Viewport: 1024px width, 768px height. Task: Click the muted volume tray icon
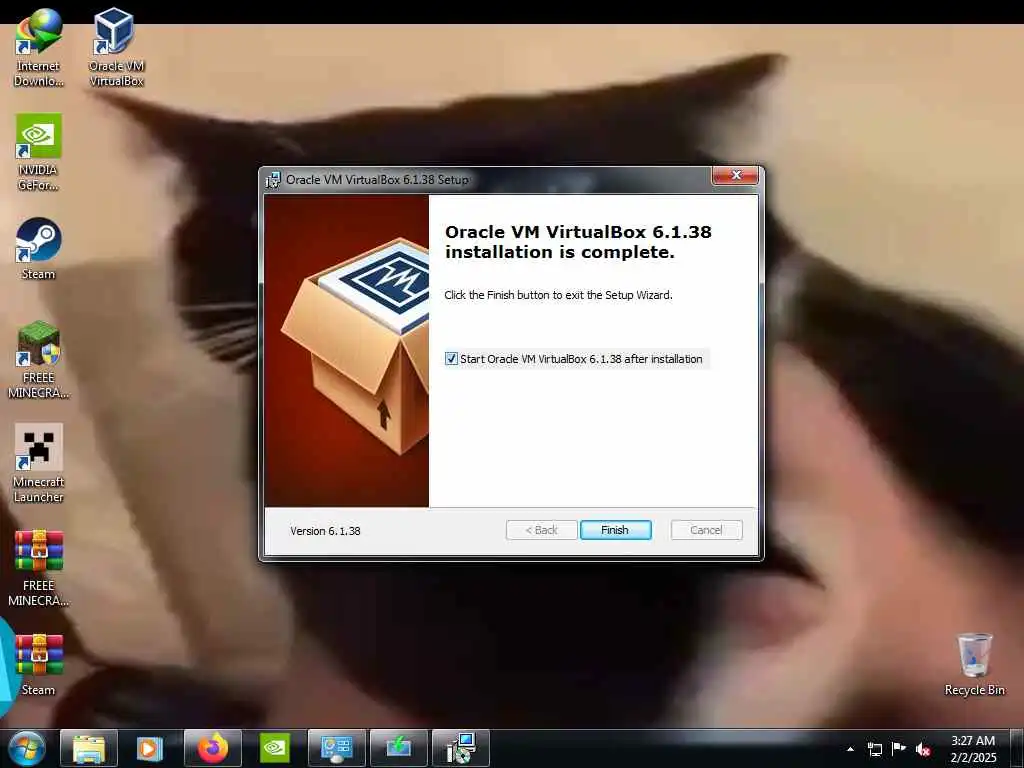(923, 749)
